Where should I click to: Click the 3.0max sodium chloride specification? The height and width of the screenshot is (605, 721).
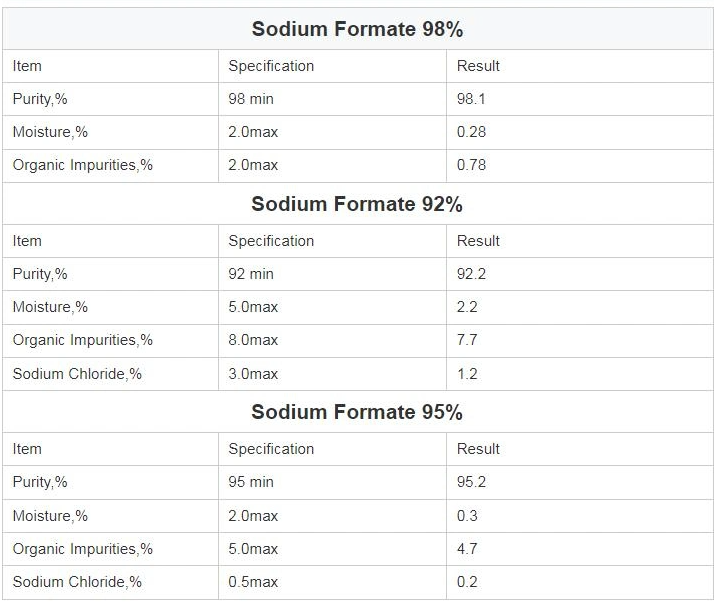[253, 374]
